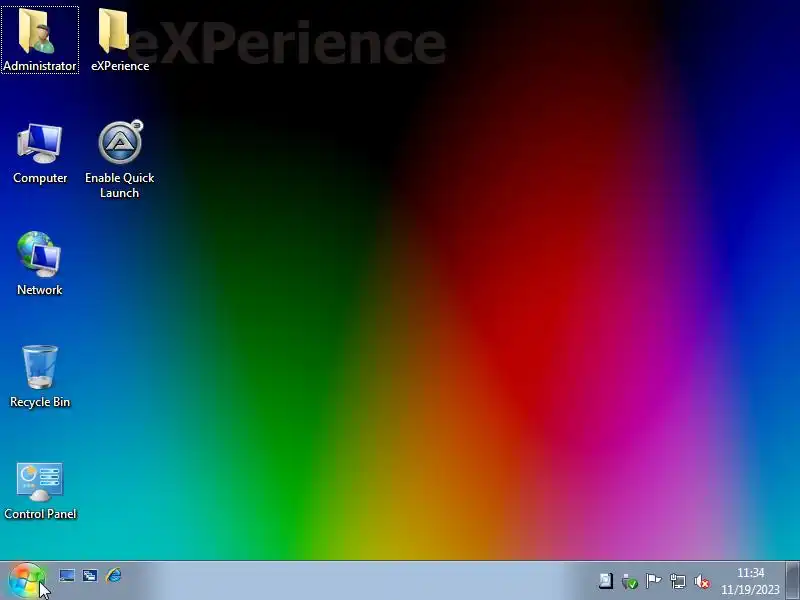
Task: Open the Windows Start menu orb
Action: [27, 581]
